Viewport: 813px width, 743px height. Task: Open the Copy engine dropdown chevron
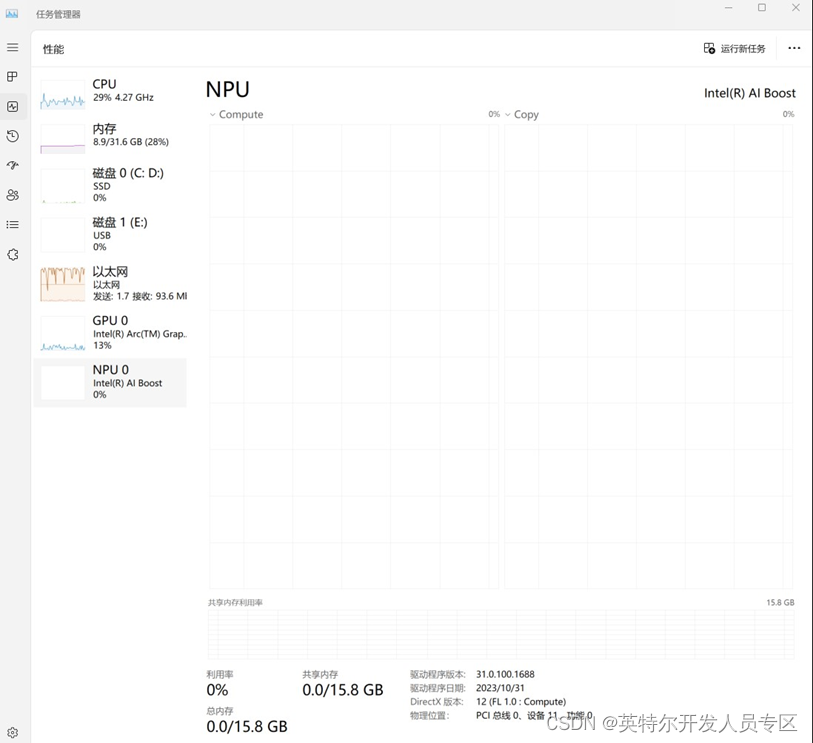(x=508, y=115)
